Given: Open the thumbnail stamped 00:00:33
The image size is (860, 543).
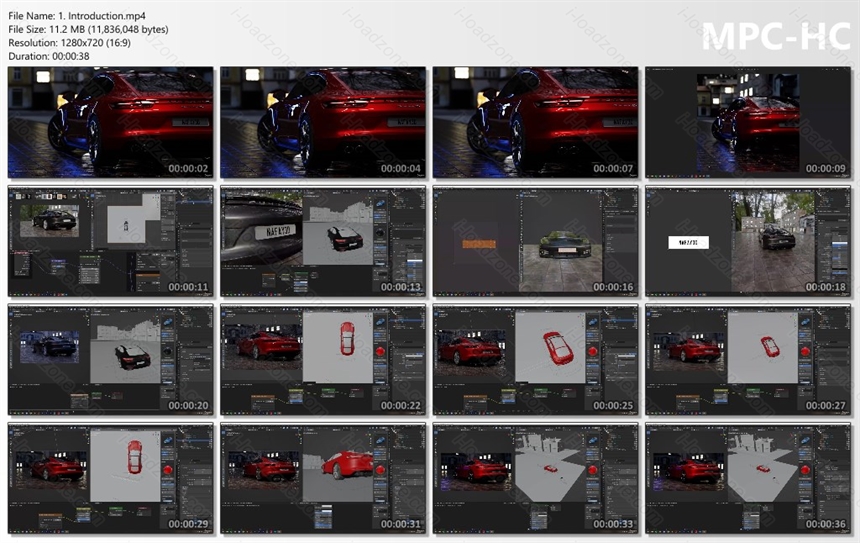Looking at the screenshot, I should pos(535,478).
